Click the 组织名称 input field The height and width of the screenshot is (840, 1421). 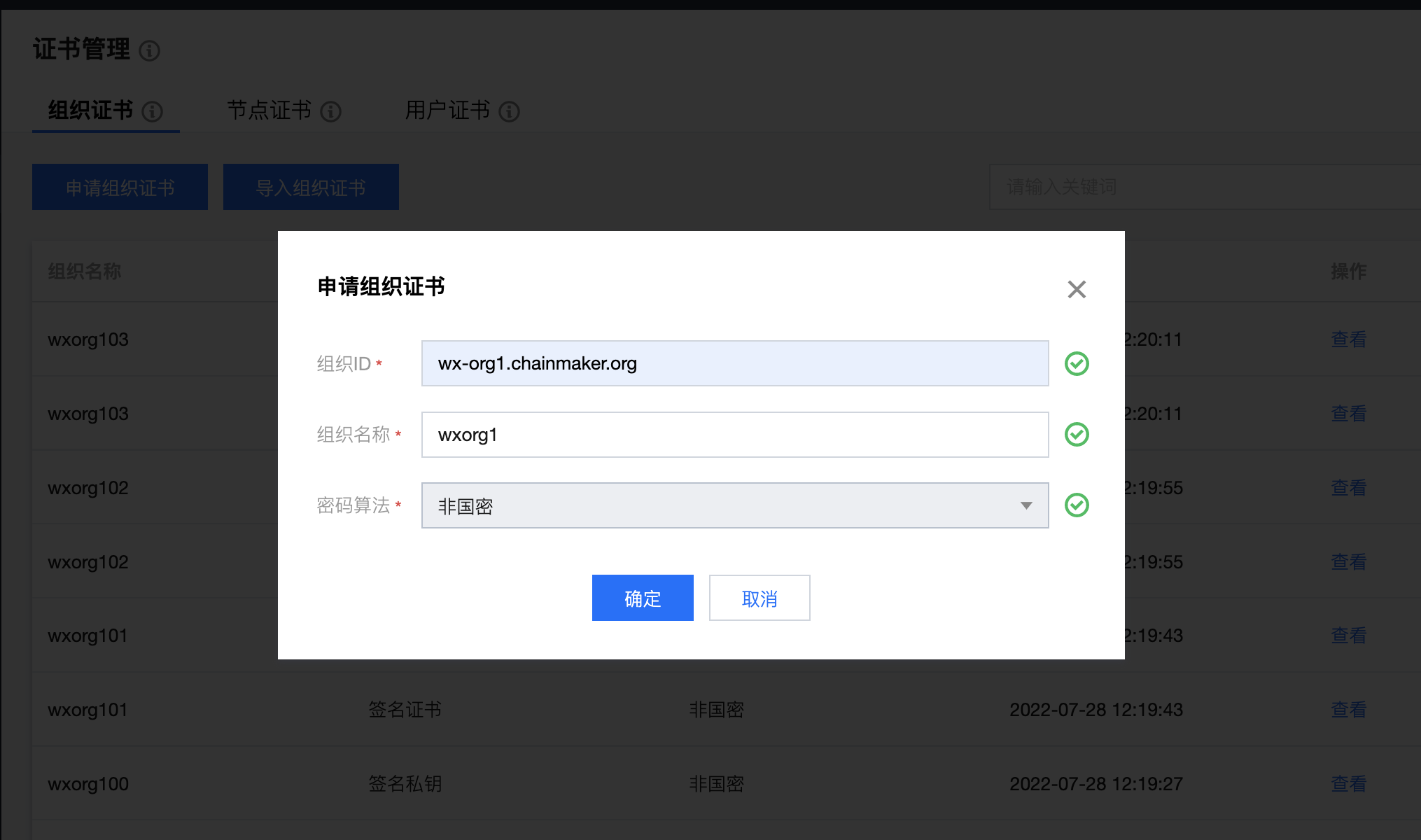point(735,435)
